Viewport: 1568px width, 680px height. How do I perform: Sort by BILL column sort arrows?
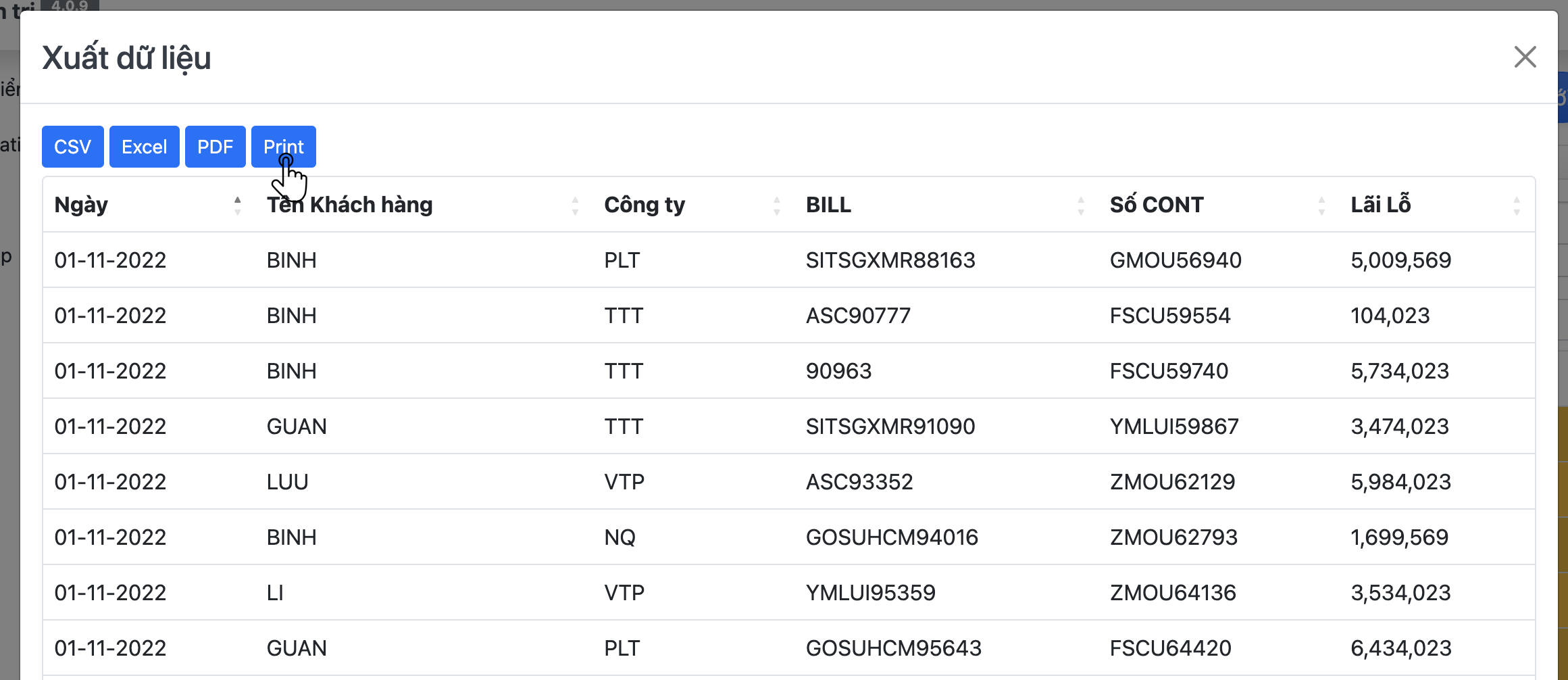click(x=1081, y=205)
